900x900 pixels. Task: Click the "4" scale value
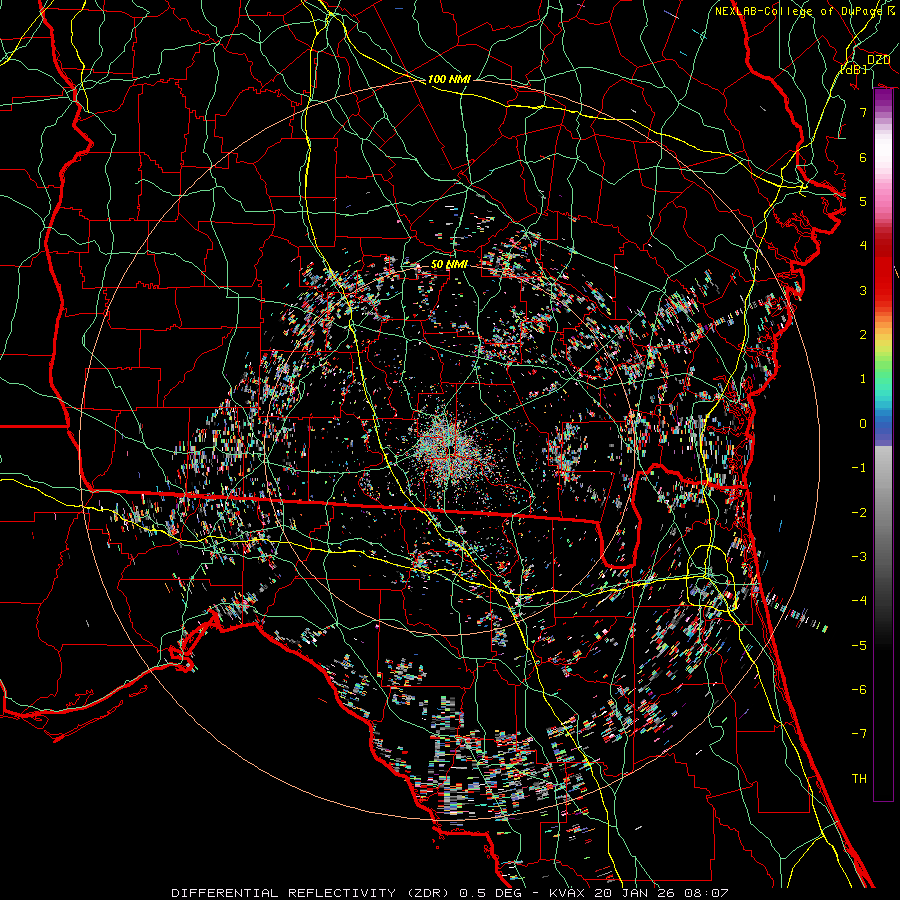[863, 246]
